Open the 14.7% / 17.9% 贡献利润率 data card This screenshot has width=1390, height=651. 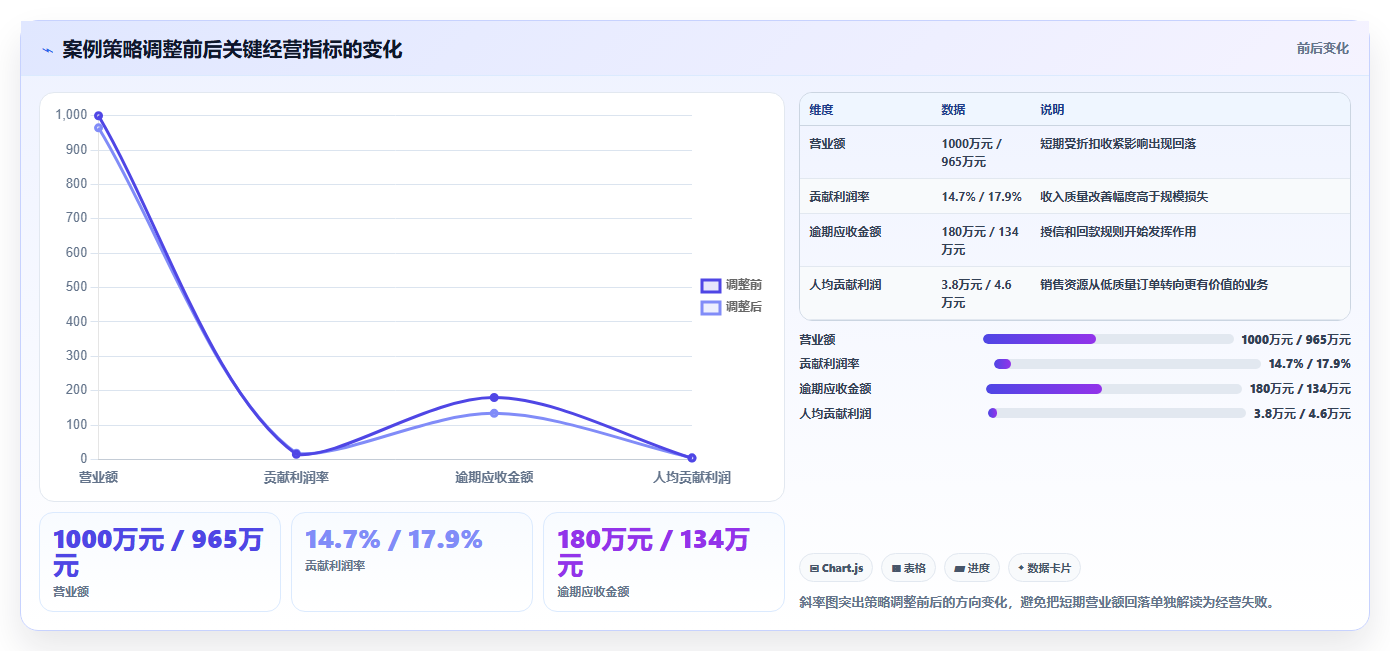(412, 562)
